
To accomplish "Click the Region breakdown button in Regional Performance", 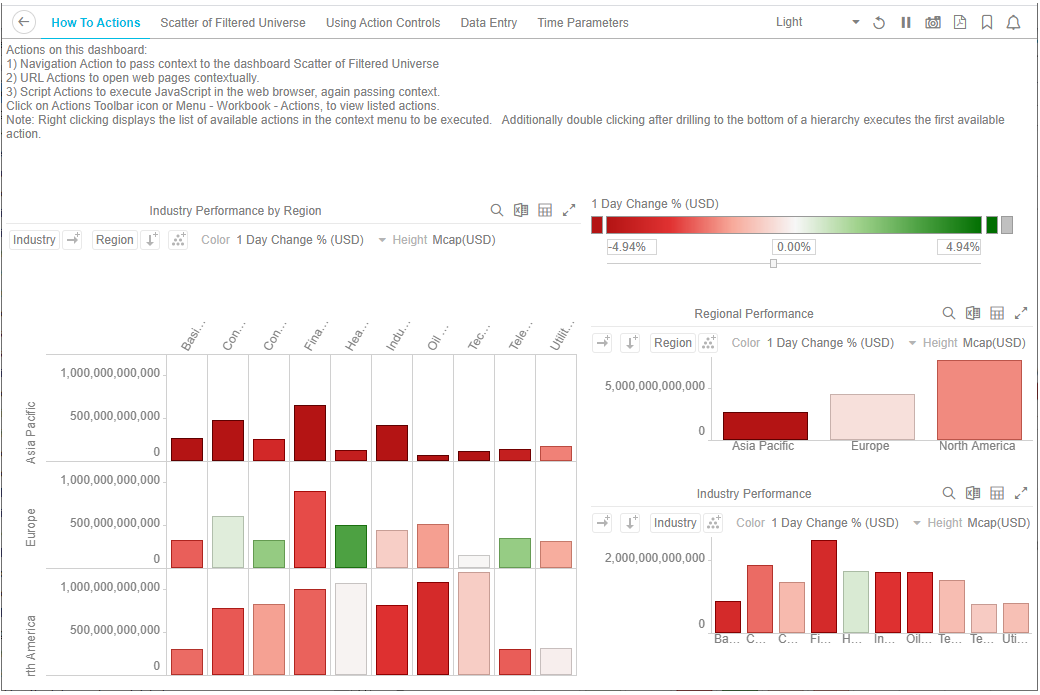I will click(x=672, y=343).
